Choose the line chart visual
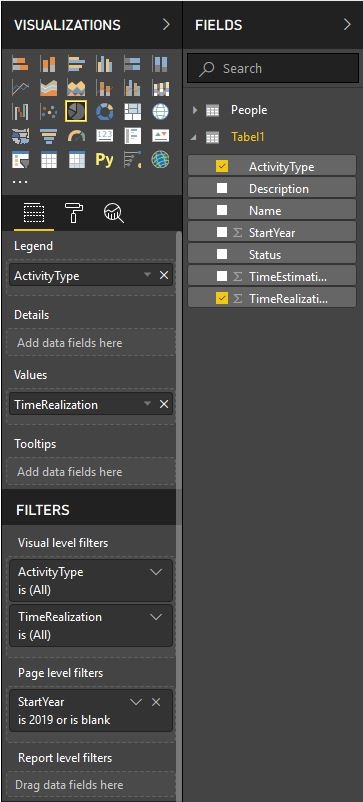This screenshot has width=363, height=802. coord(20,88)
